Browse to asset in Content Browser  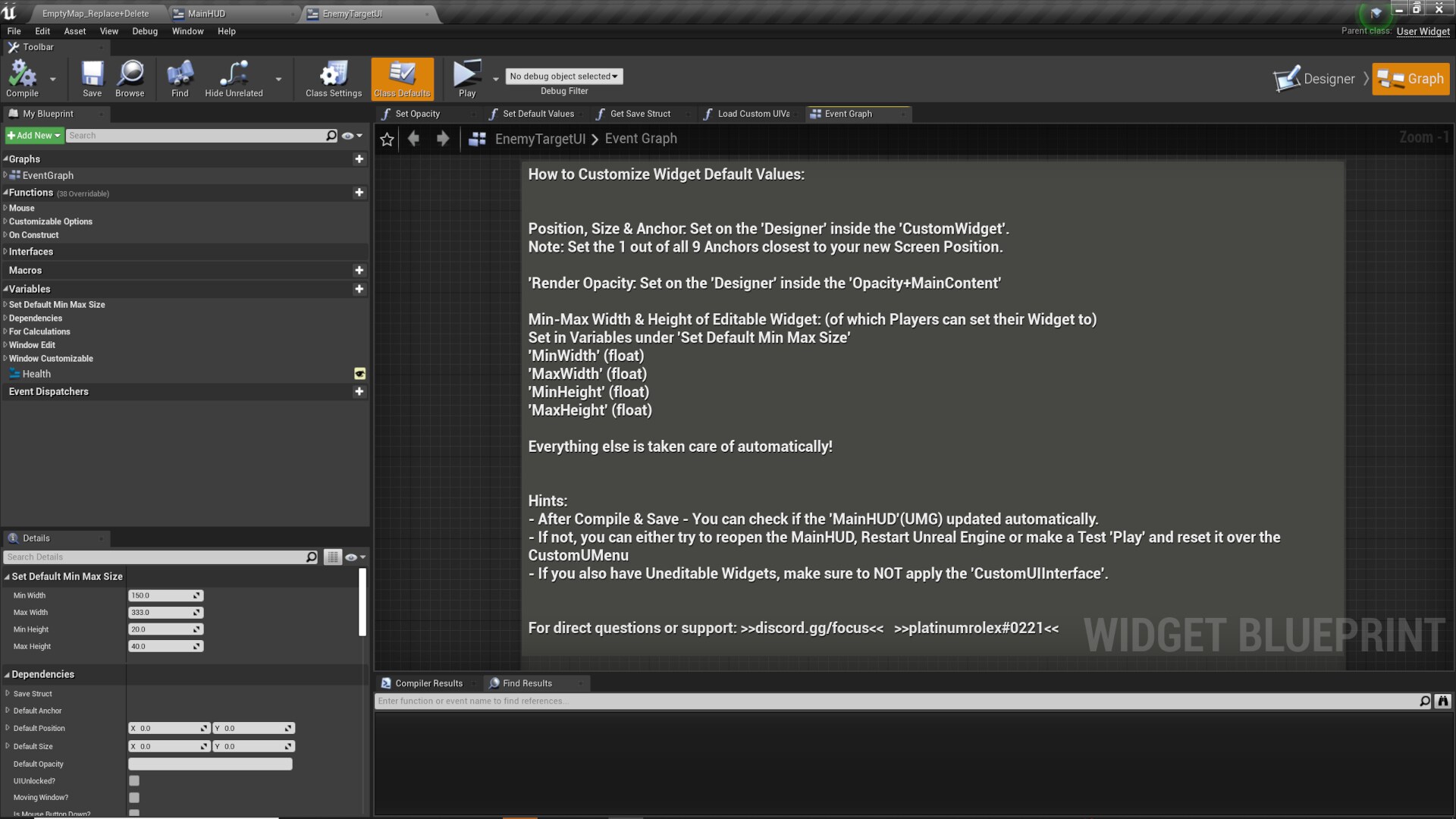[x=130, y=79]
